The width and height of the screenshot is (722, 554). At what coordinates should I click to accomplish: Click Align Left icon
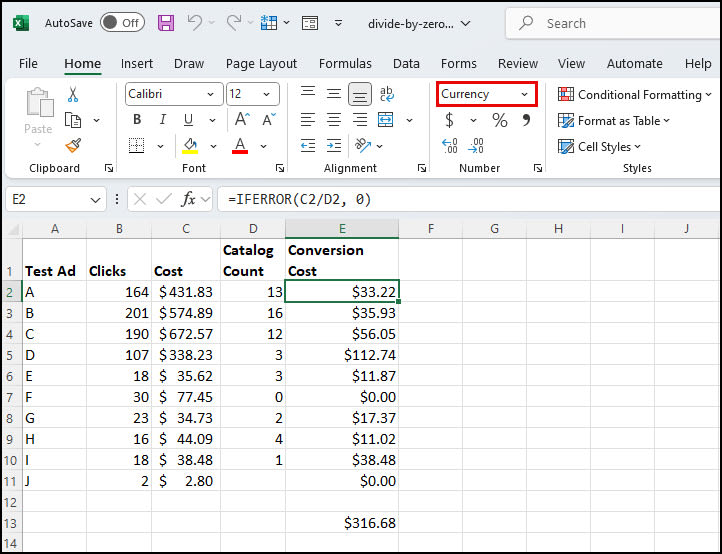[308, 120]
